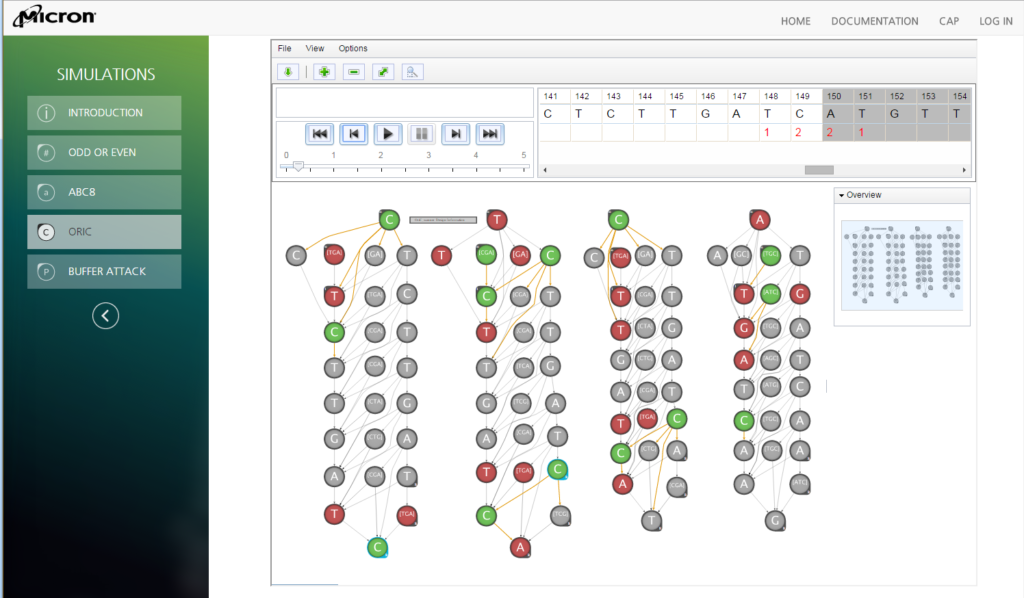Click the red A node atop fourth graph
Image resolution: width=1024 pixels, height=598 pixels.
click(760, 220)
